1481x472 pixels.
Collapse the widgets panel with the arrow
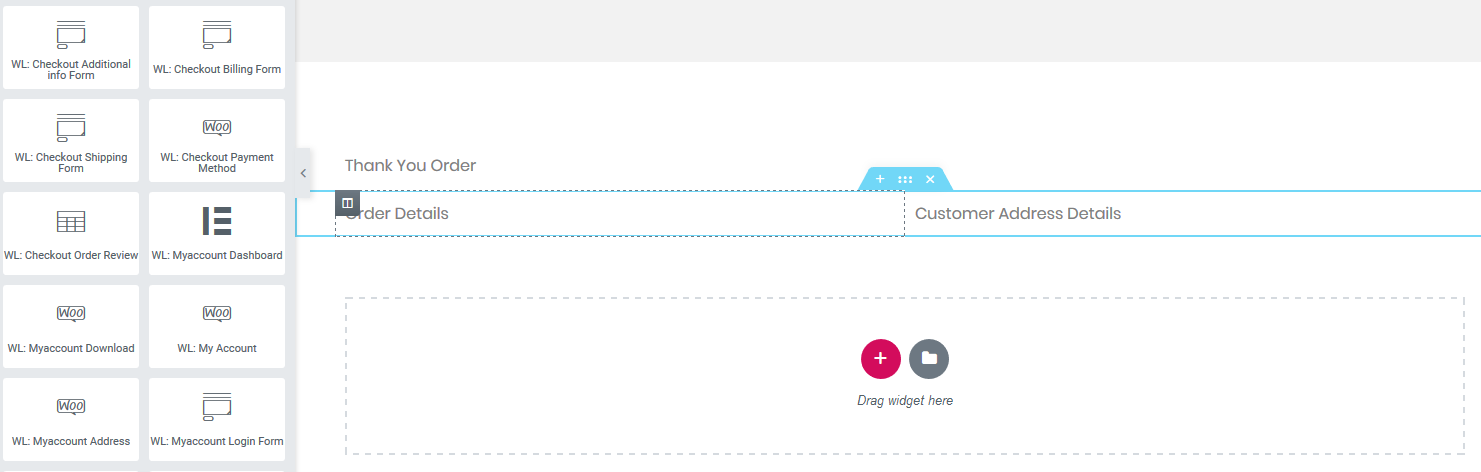[304, 173]
